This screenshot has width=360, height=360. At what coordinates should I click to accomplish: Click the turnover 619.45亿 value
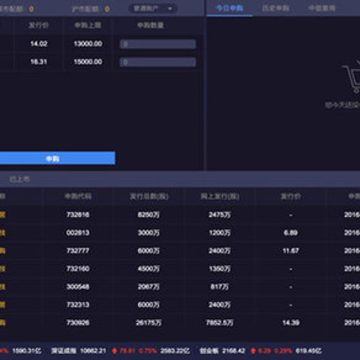(x=309, y=351)
